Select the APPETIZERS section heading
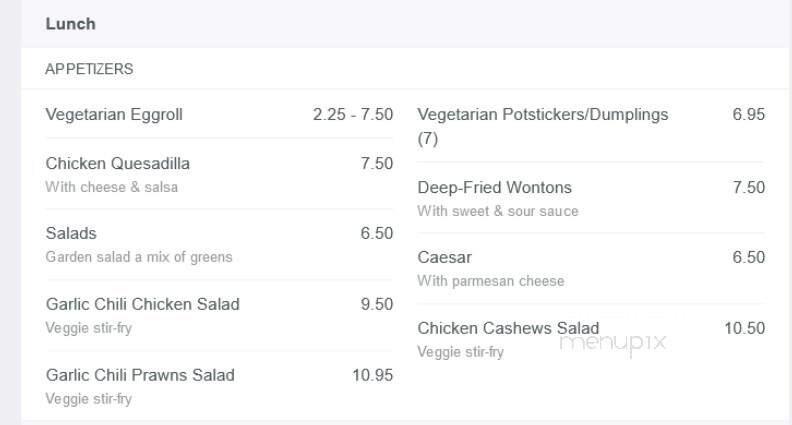This screenshot has height=425, width=792. (x=89, y=69)
